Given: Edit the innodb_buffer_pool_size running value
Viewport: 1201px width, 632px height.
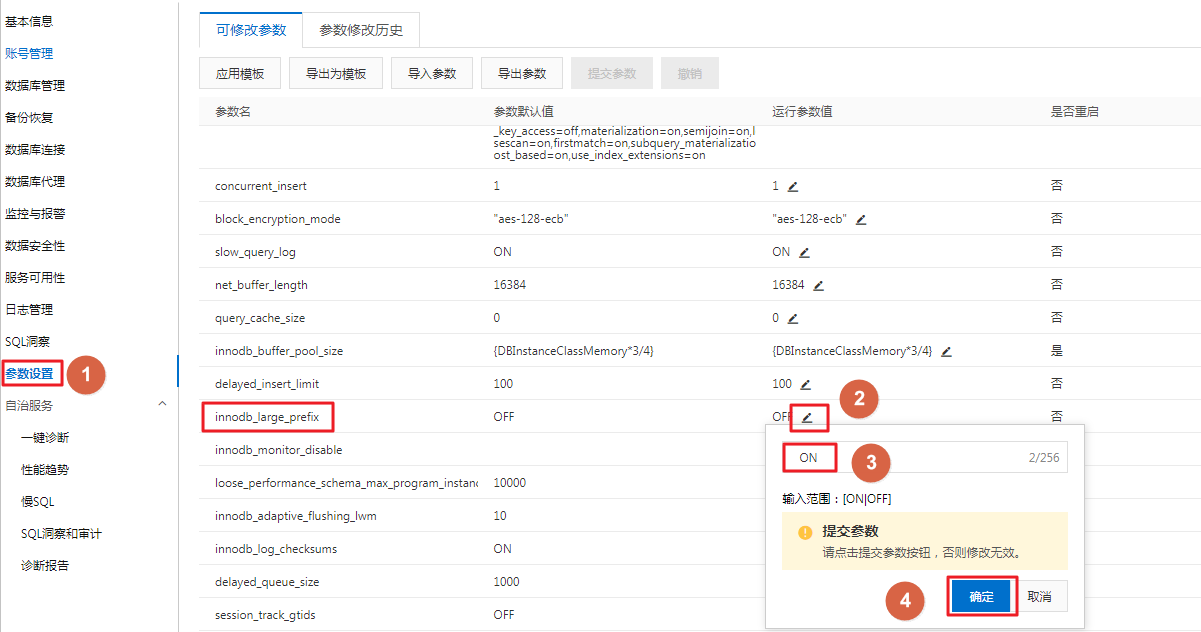Looking at the screenshot, I should (x=946, y=351).
